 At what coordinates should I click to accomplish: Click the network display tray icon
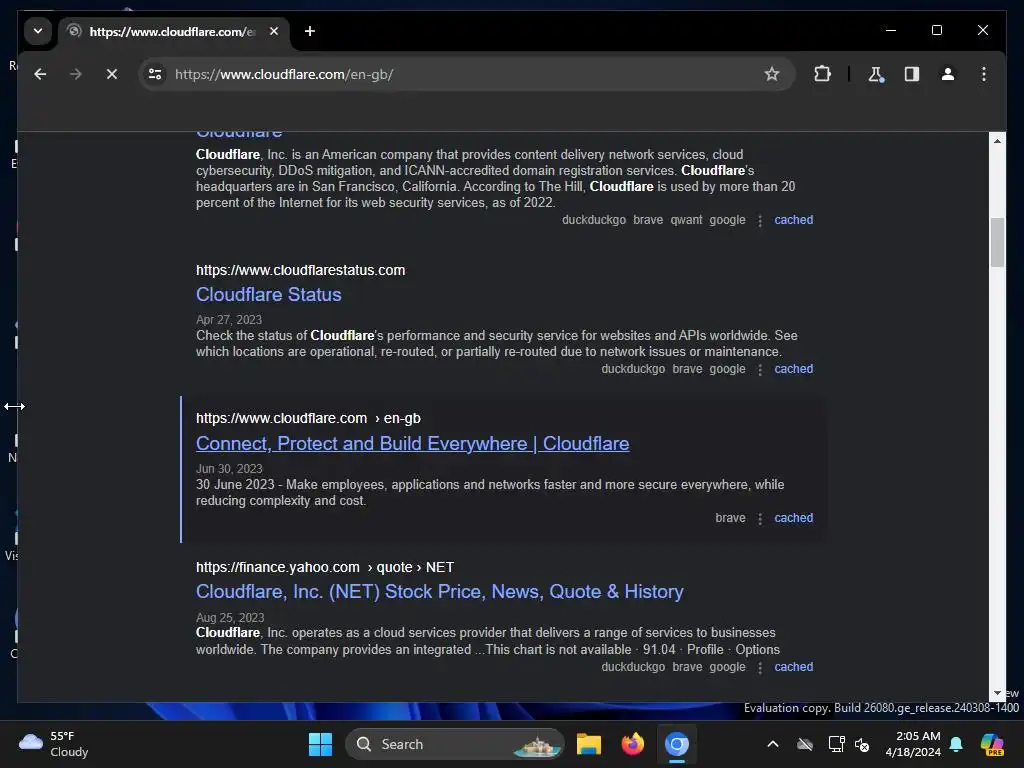tap(836, 744)
